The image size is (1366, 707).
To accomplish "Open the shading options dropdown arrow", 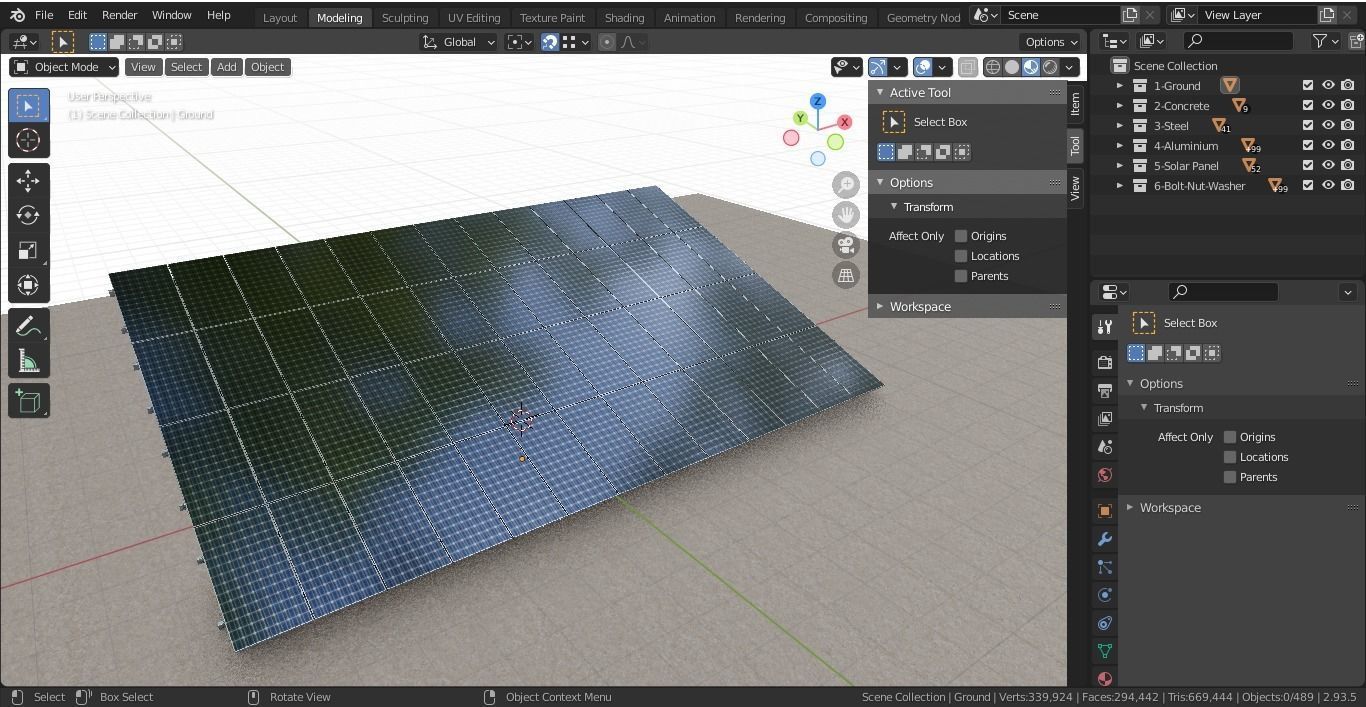I will click(1070, 67).
